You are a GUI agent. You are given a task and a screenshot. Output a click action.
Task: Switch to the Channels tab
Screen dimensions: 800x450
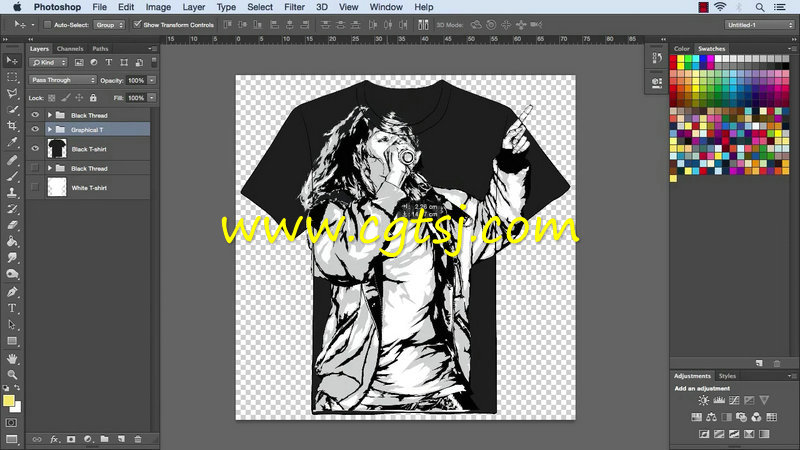pos(70,48)
